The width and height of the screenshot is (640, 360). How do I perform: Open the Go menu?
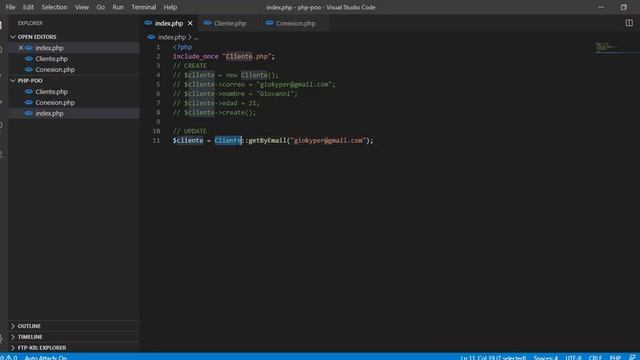coord(100,7)
